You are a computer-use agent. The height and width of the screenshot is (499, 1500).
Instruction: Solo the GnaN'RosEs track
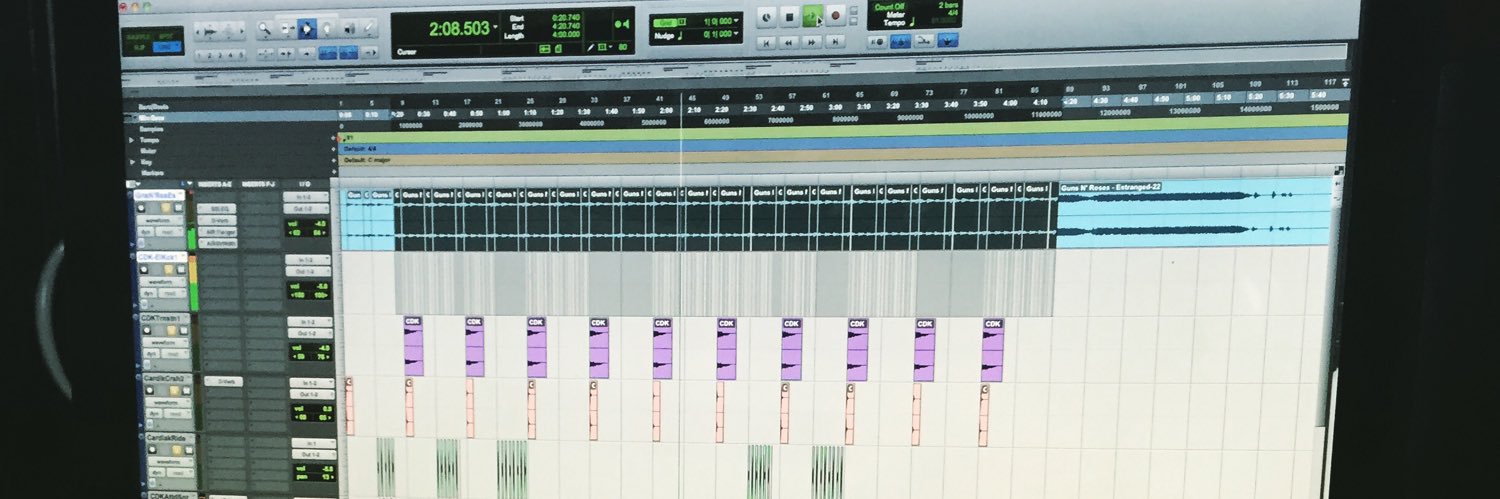pos(166,208)
